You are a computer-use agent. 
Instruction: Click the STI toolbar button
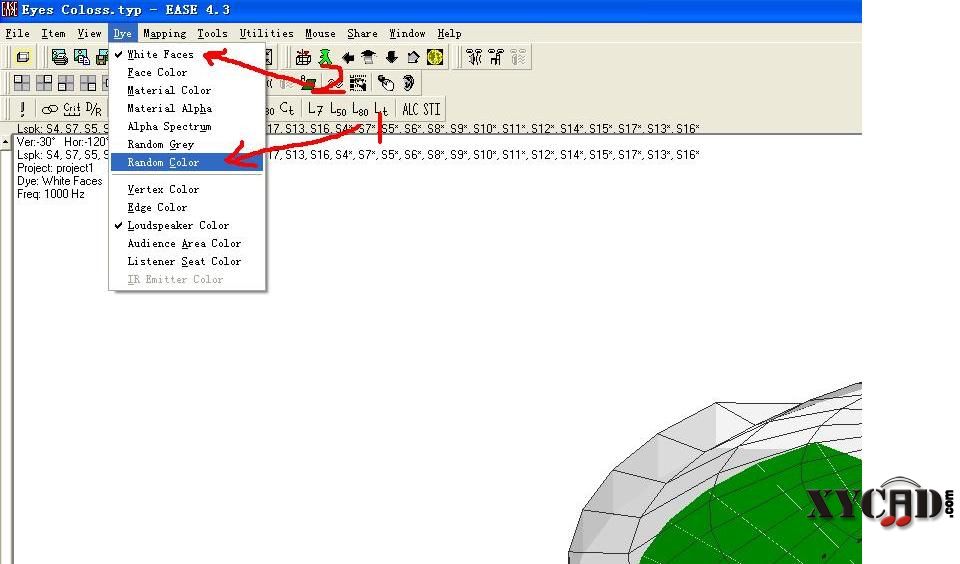pyautogui.click(x=432, y=109)
